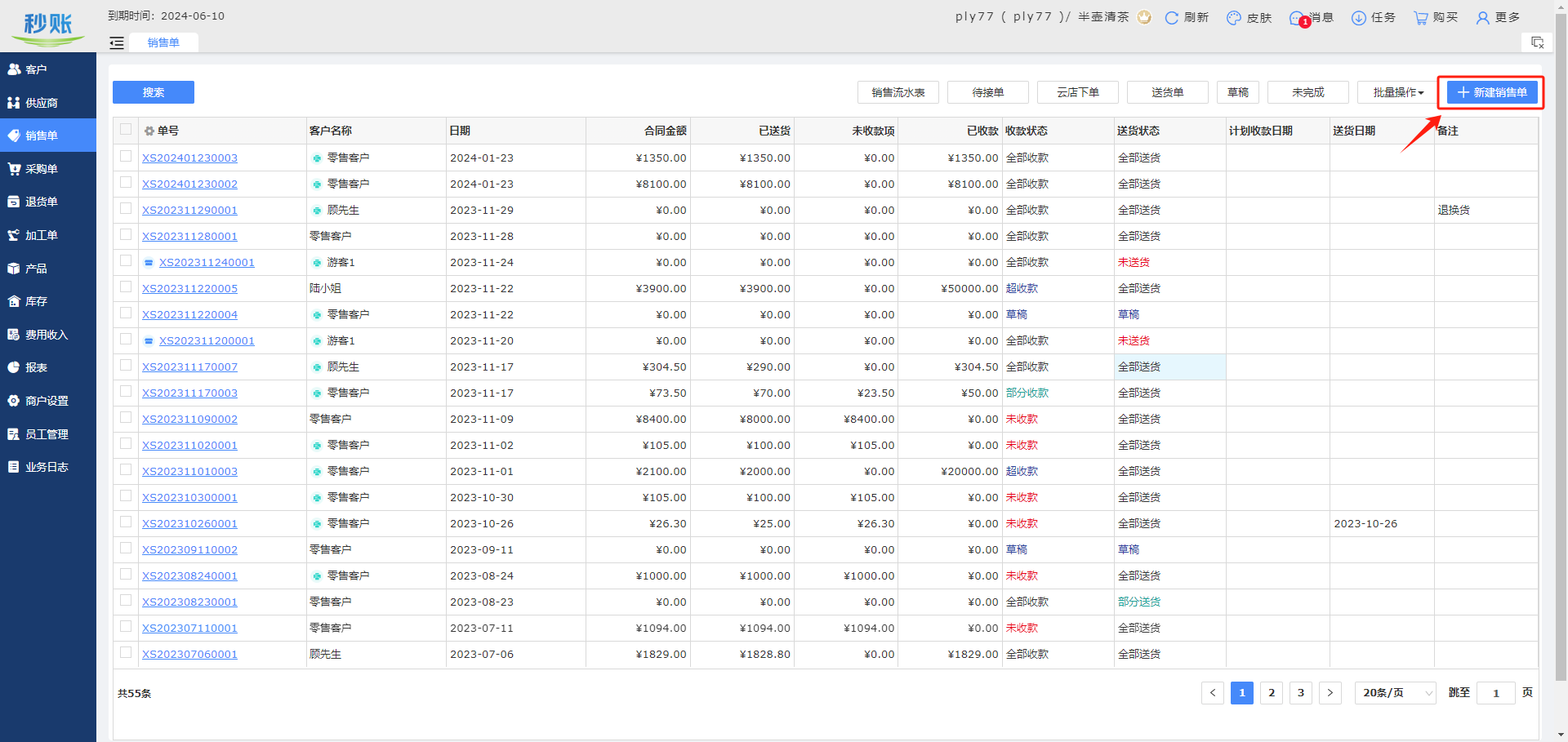Open 费用收入 in the sidebar
The width and height of the screenshot is (1568, 742).
pos(48,335)
